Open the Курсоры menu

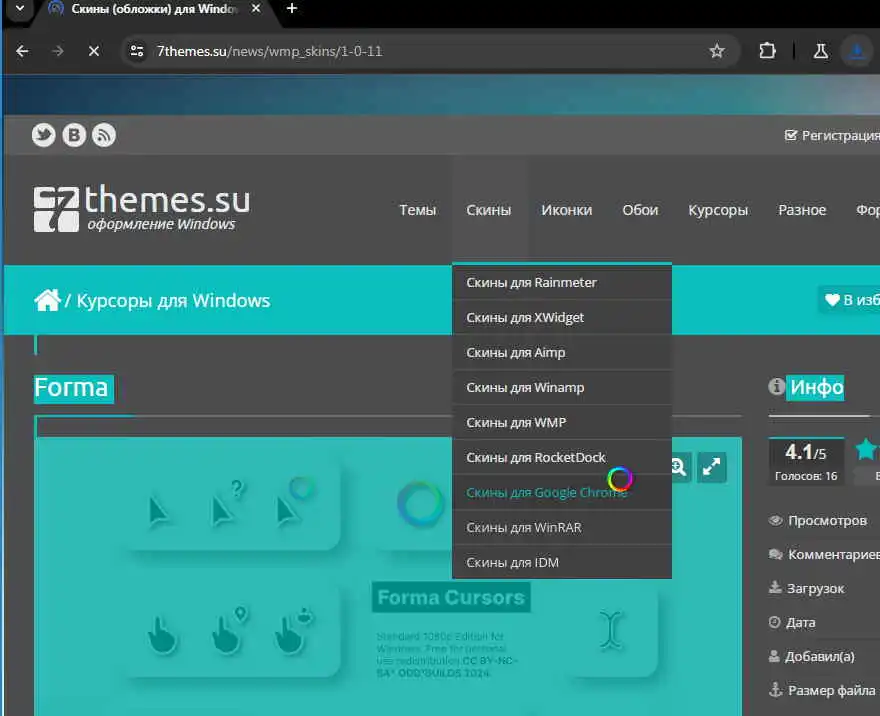click(718, 210)
